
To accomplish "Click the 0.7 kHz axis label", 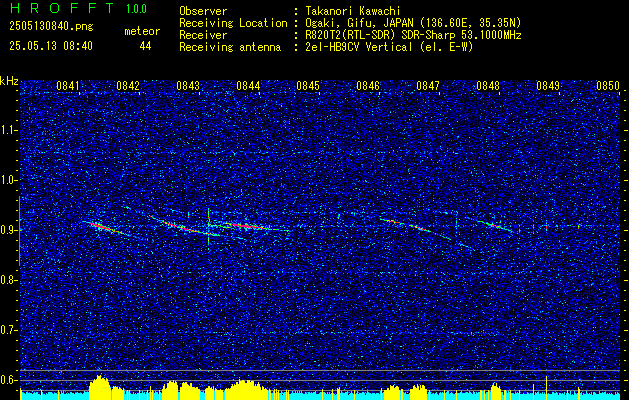I will 8,330.
